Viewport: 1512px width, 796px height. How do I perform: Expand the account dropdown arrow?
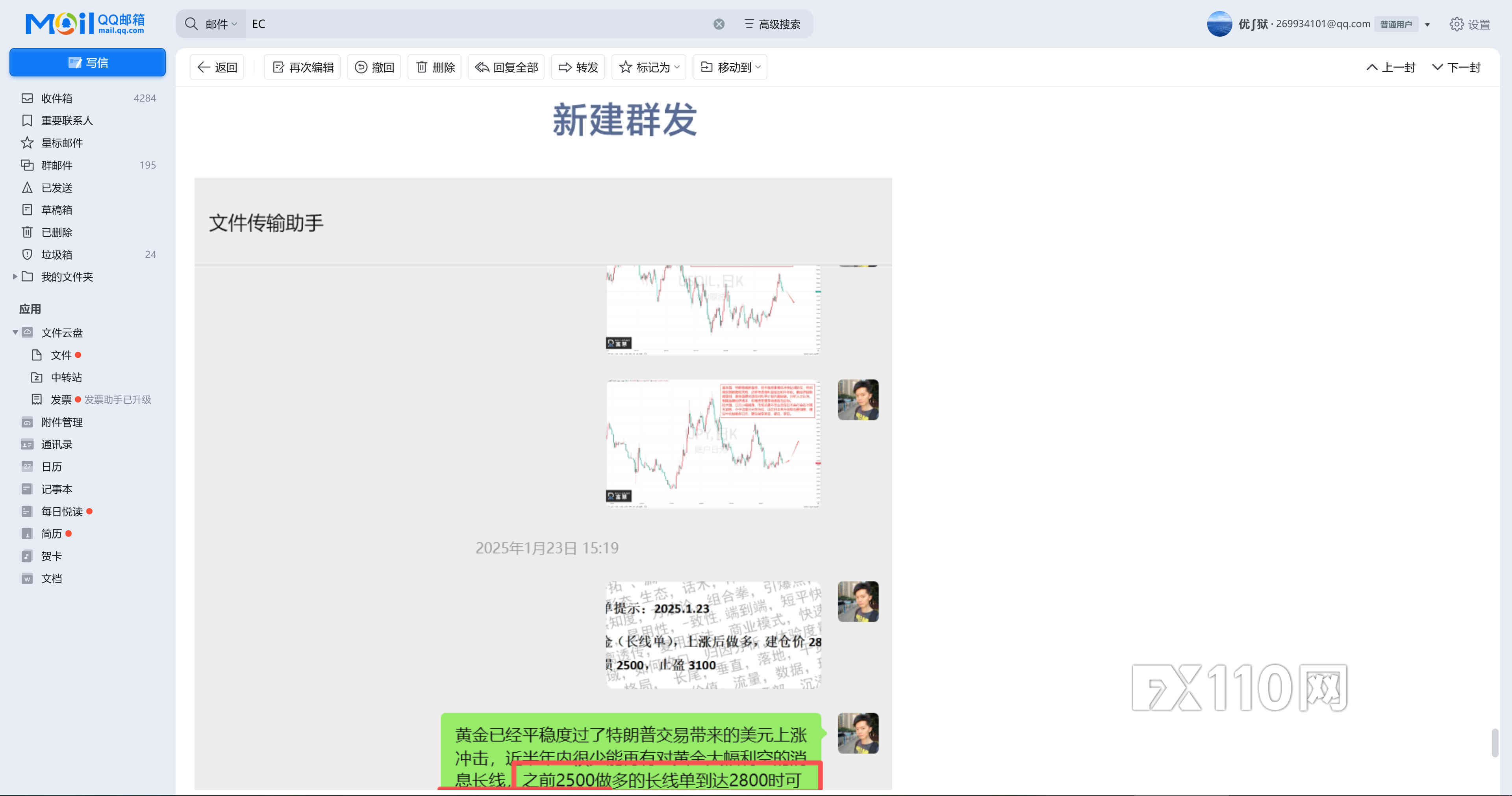click(x=1427, y=25)
